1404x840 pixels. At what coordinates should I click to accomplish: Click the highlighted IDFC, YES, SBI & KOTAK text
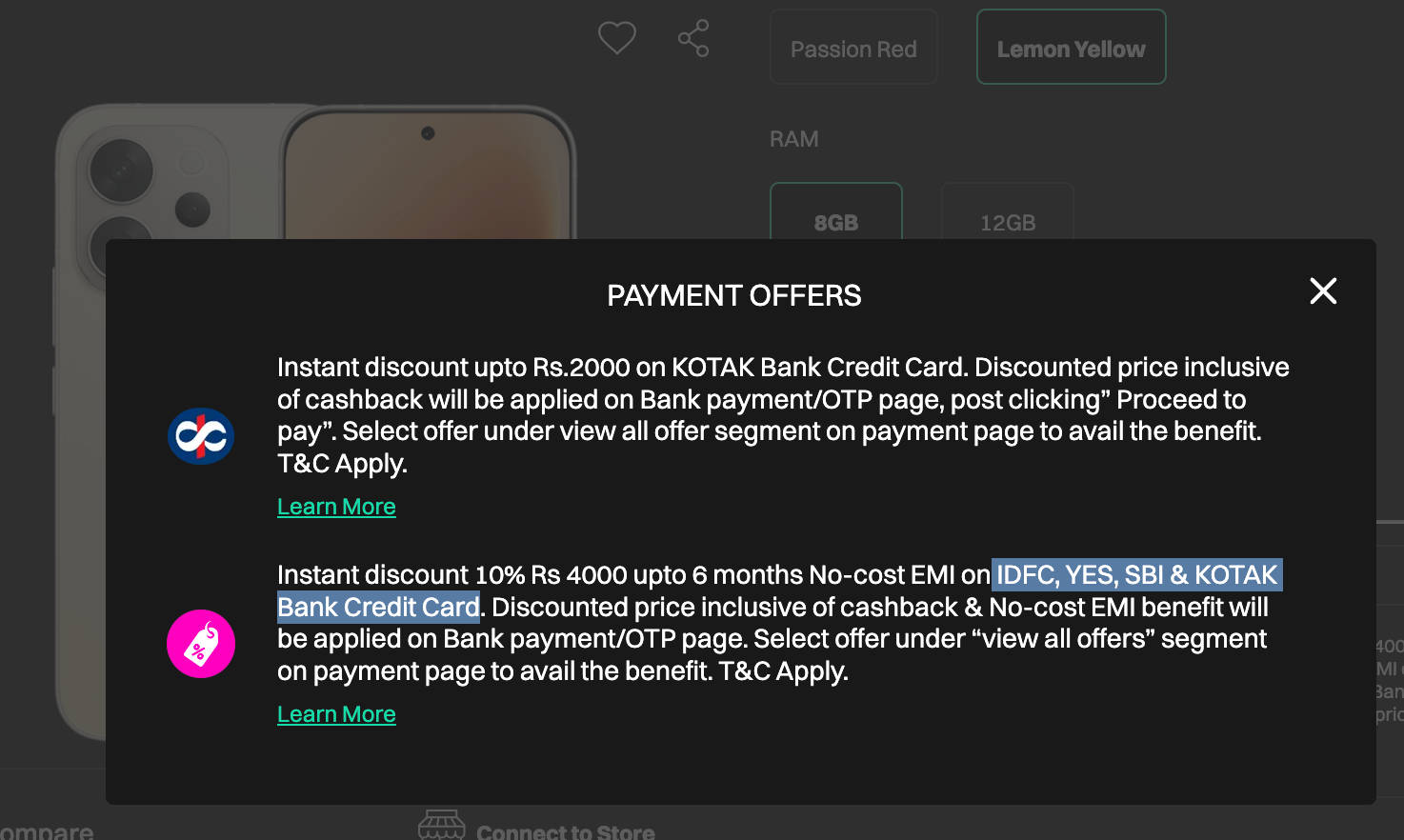tap(1136, 575)
